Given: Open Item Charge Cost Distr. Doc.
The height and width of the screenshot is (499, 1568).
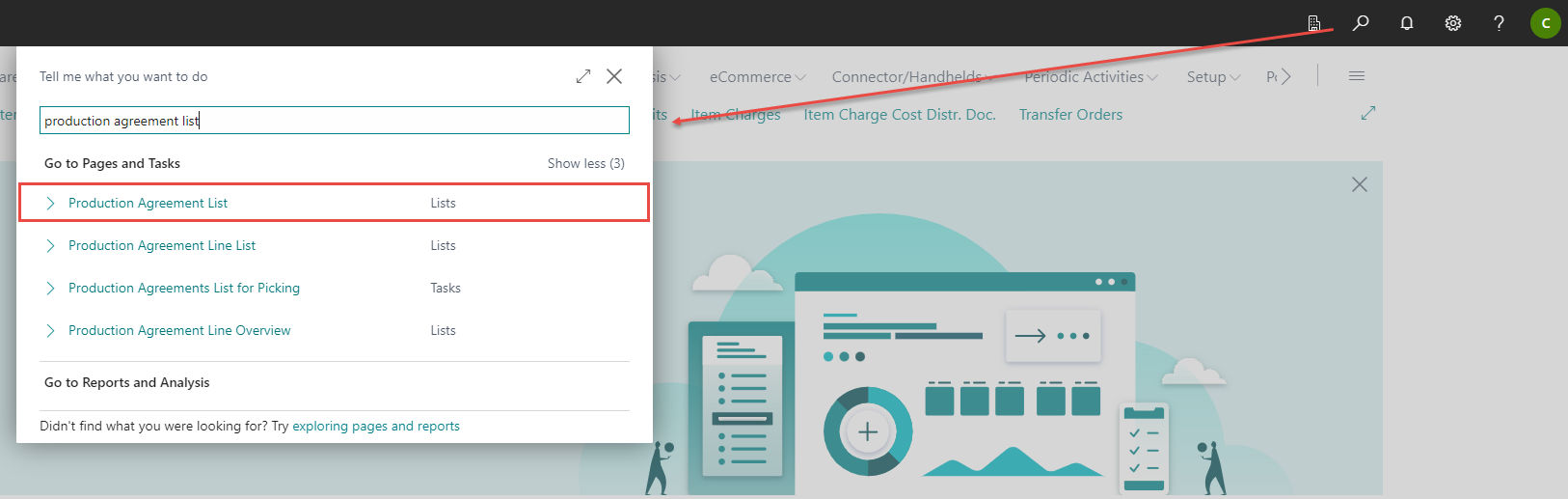Looking at the screenshot, I should [x=900, y=115].
